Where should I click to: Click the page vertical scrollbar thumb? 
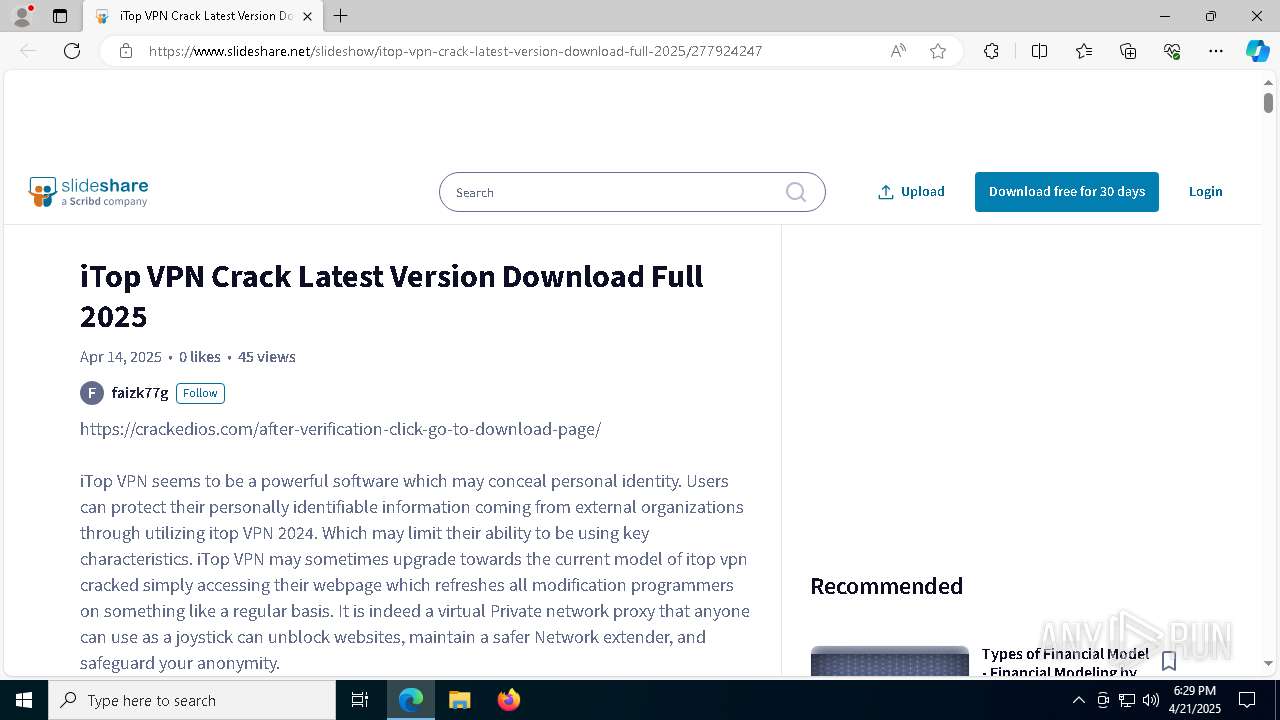click(x=1268, y=102)
